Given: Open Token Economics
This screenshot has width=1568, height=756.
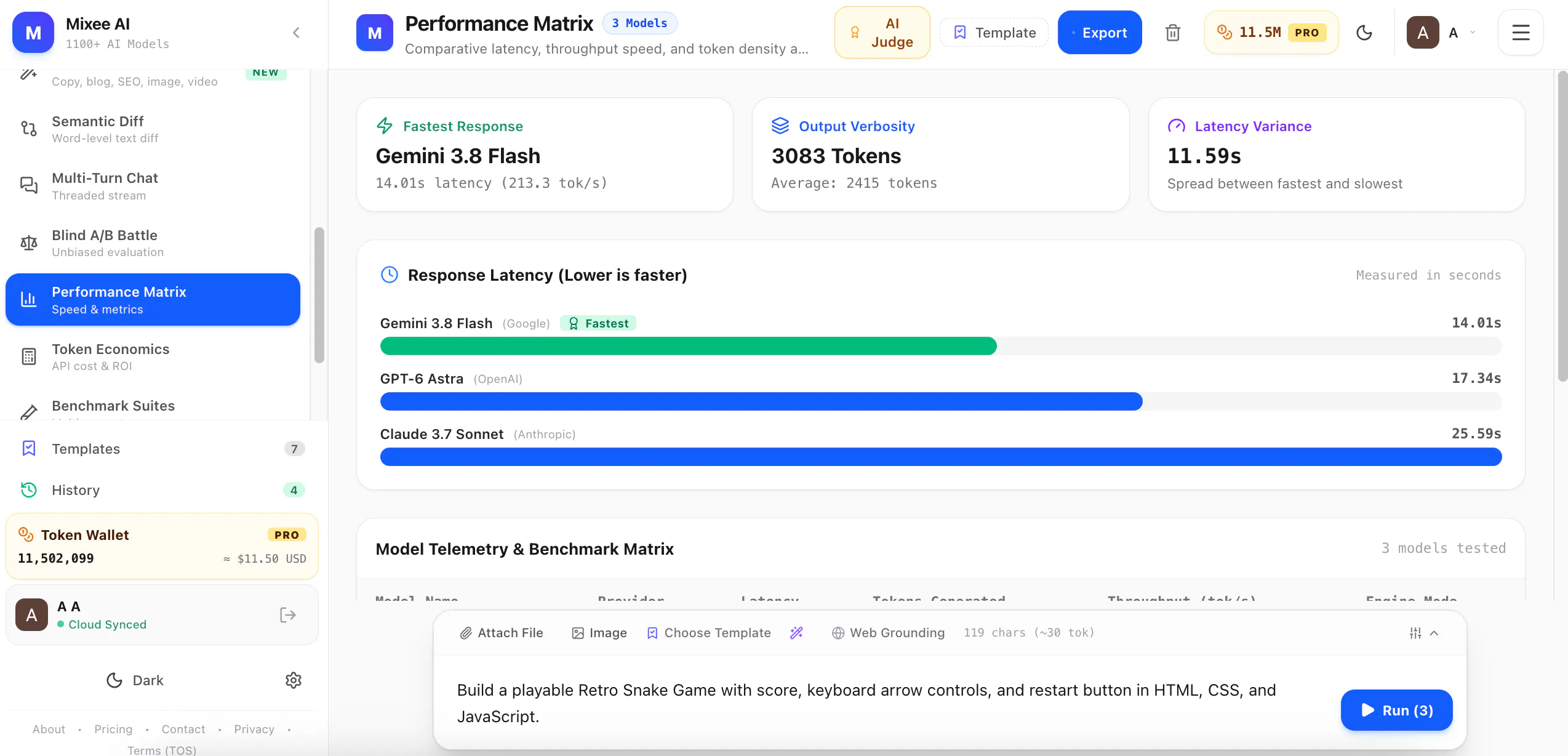Looking at the screenshot, I should tap(153, 356).
